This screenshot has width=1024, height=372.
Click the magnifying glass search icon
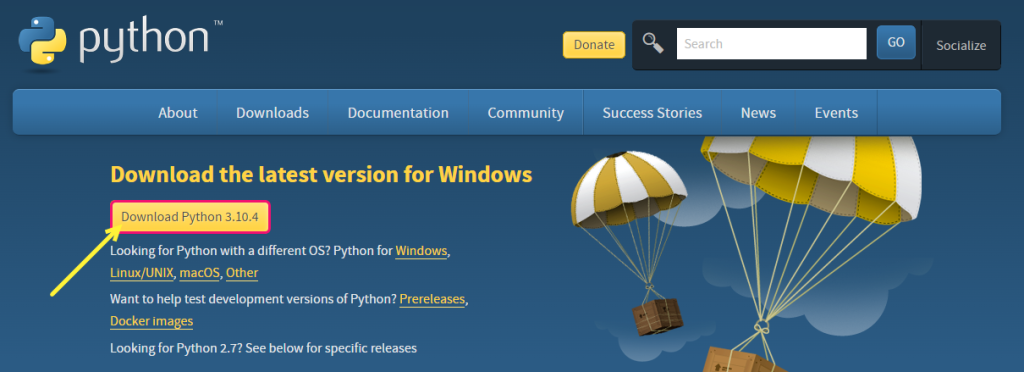pos(652,43)
